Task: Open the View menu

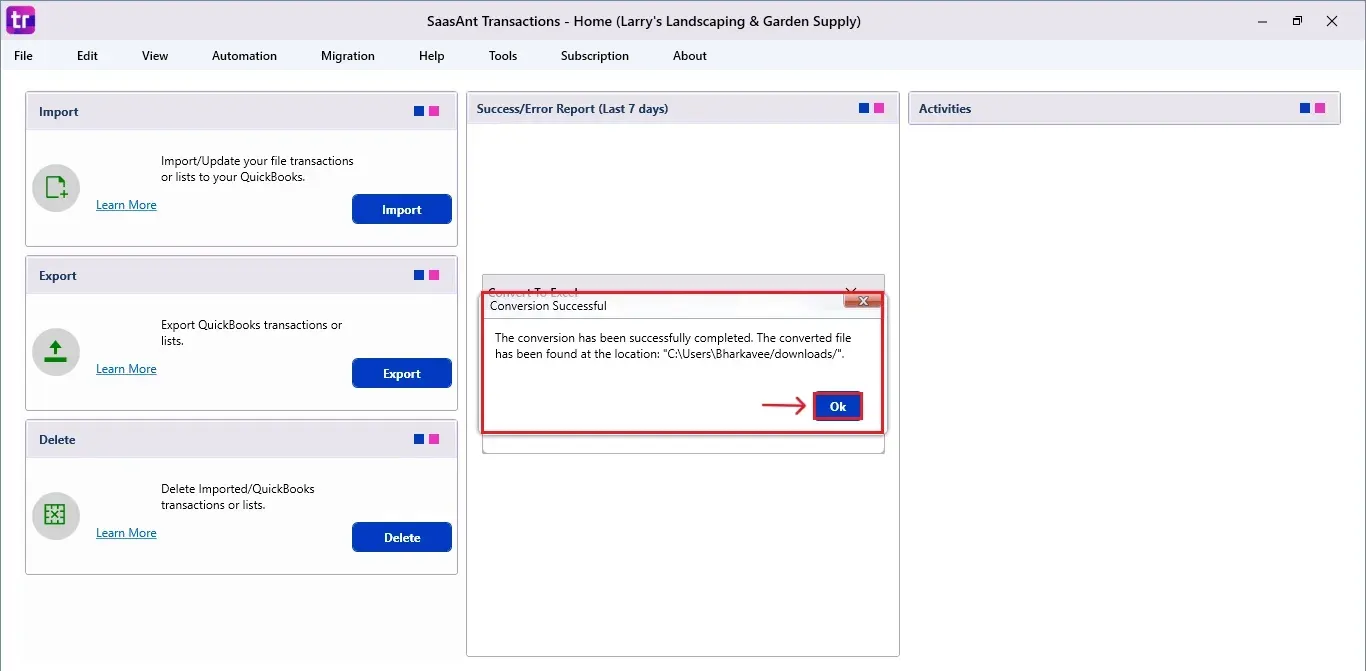Action: (x=155, y=56)
